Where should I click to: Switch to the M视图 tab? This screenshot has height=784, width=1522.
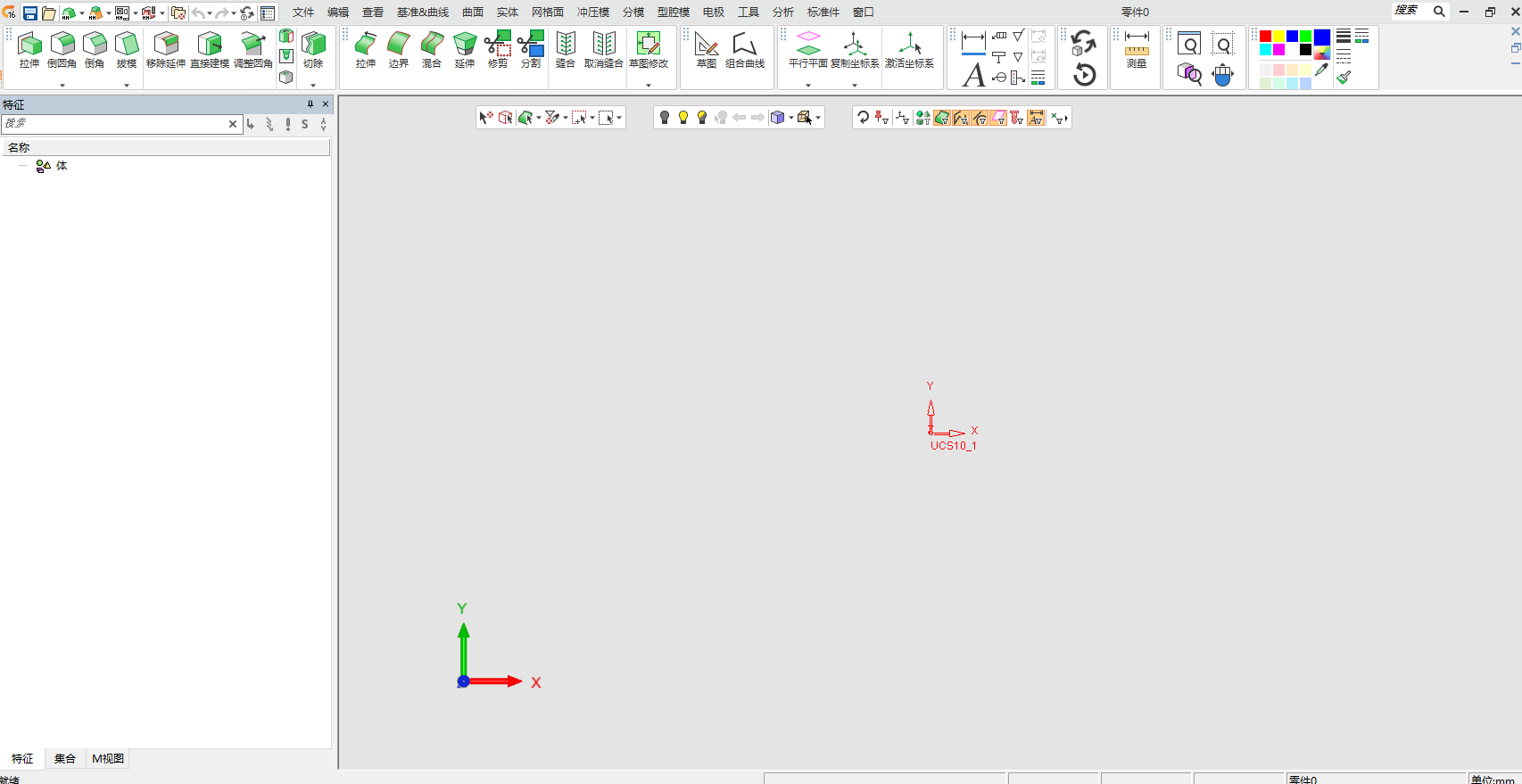108,759
